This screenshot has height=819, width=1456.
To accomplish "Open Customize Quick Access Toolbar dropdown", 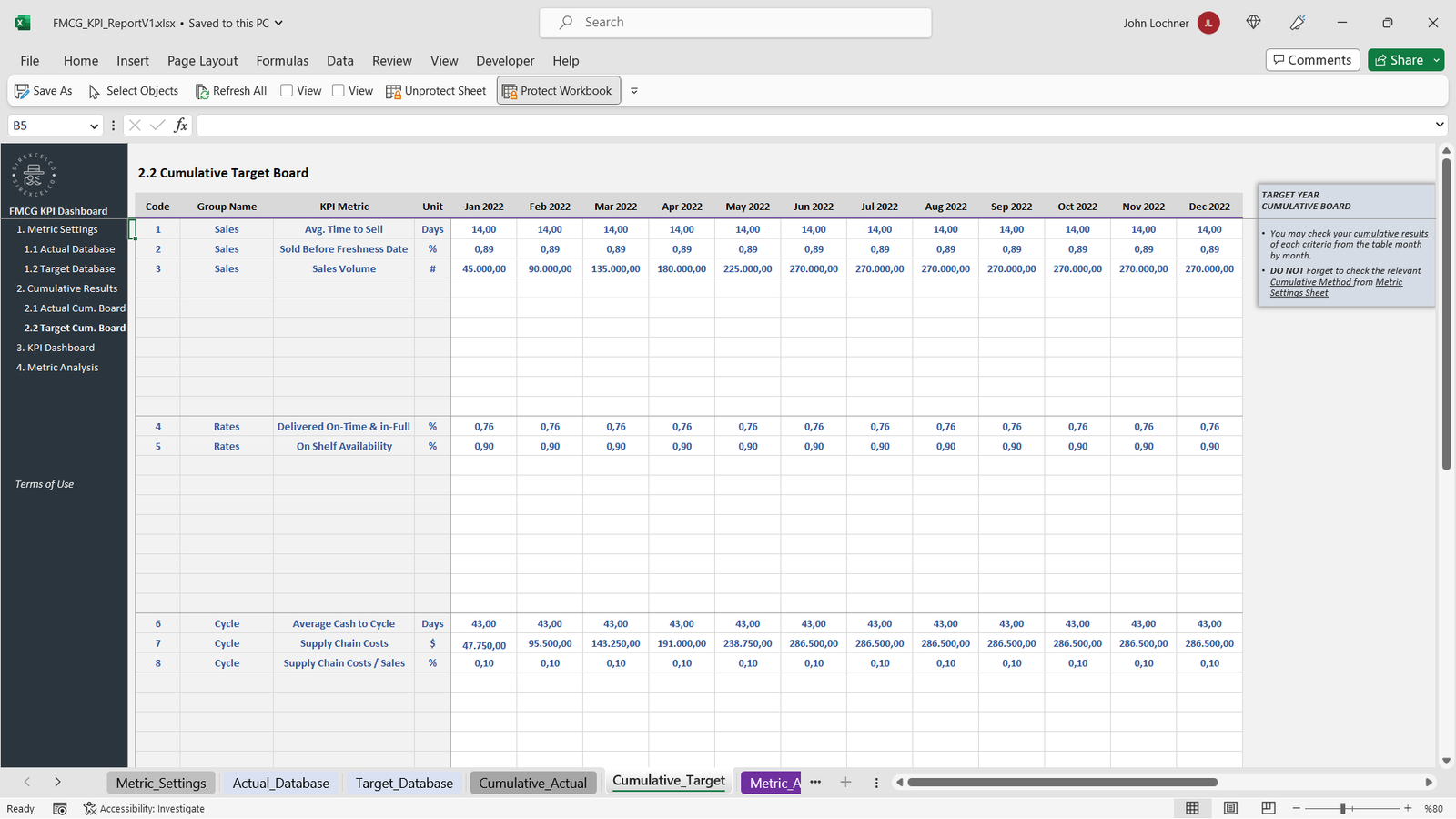I will pyautogui.click(x=634, y=91).
